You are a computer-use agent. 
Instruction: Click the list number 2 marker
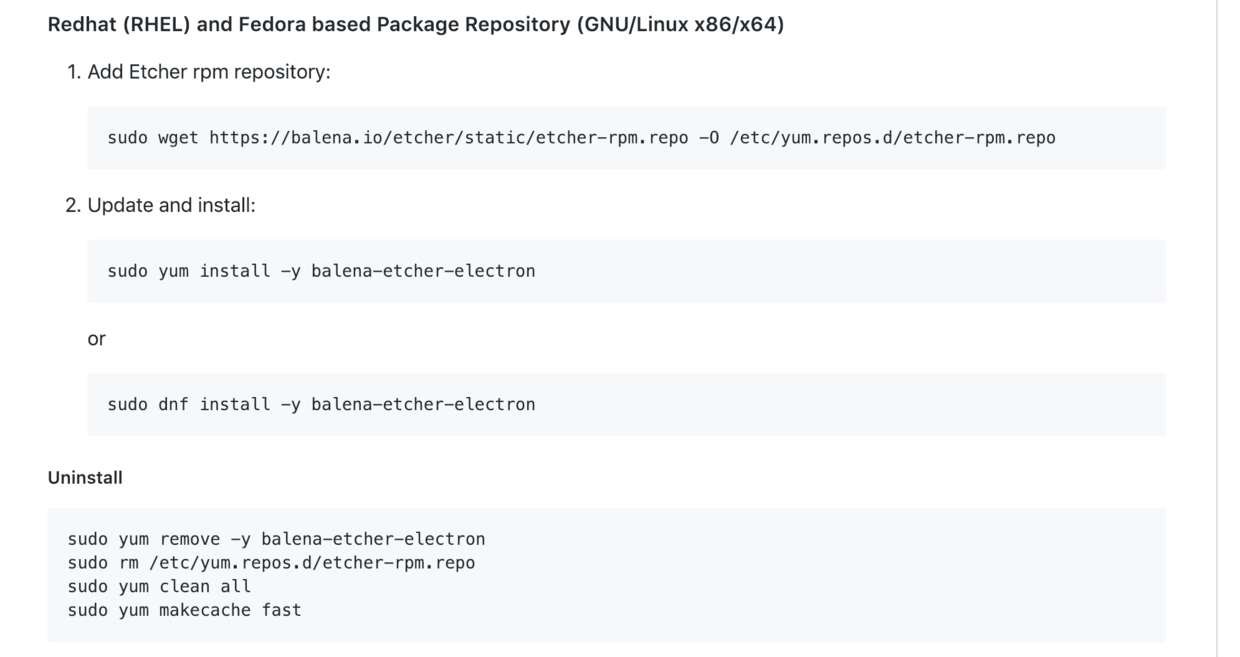(72, 205)
